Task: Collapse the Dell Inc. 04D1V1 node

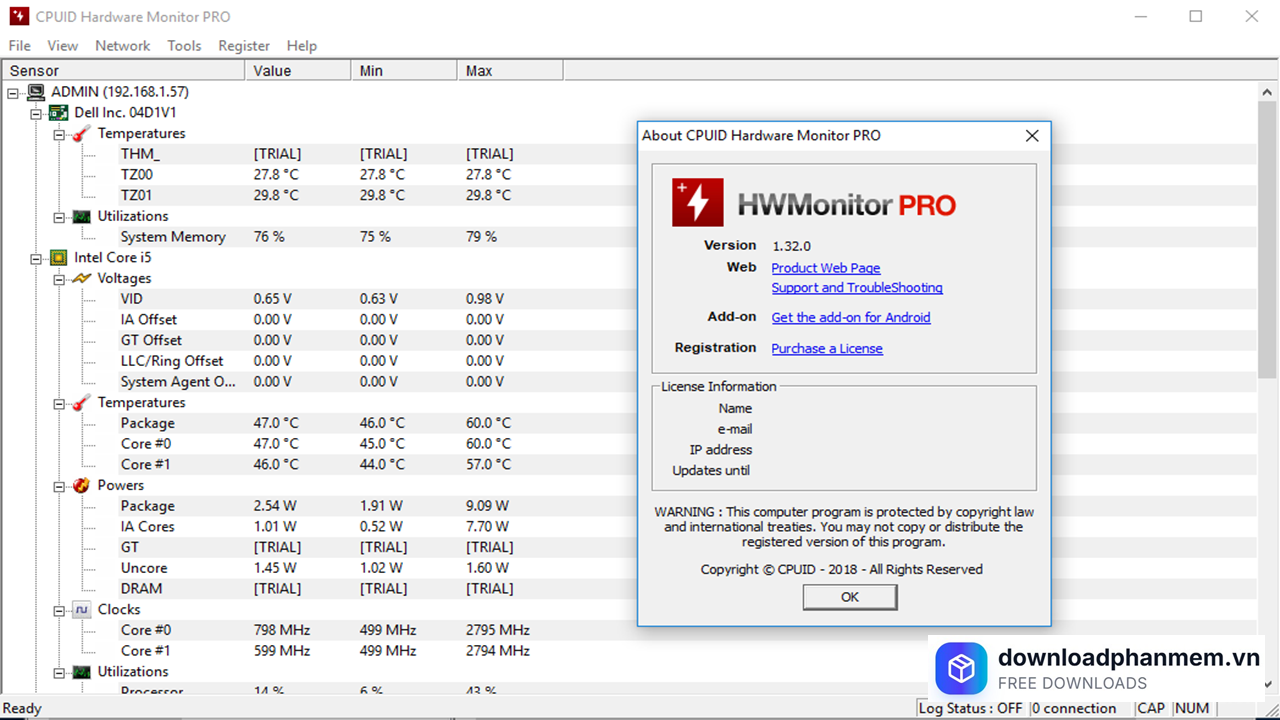Action: point(34,112)
